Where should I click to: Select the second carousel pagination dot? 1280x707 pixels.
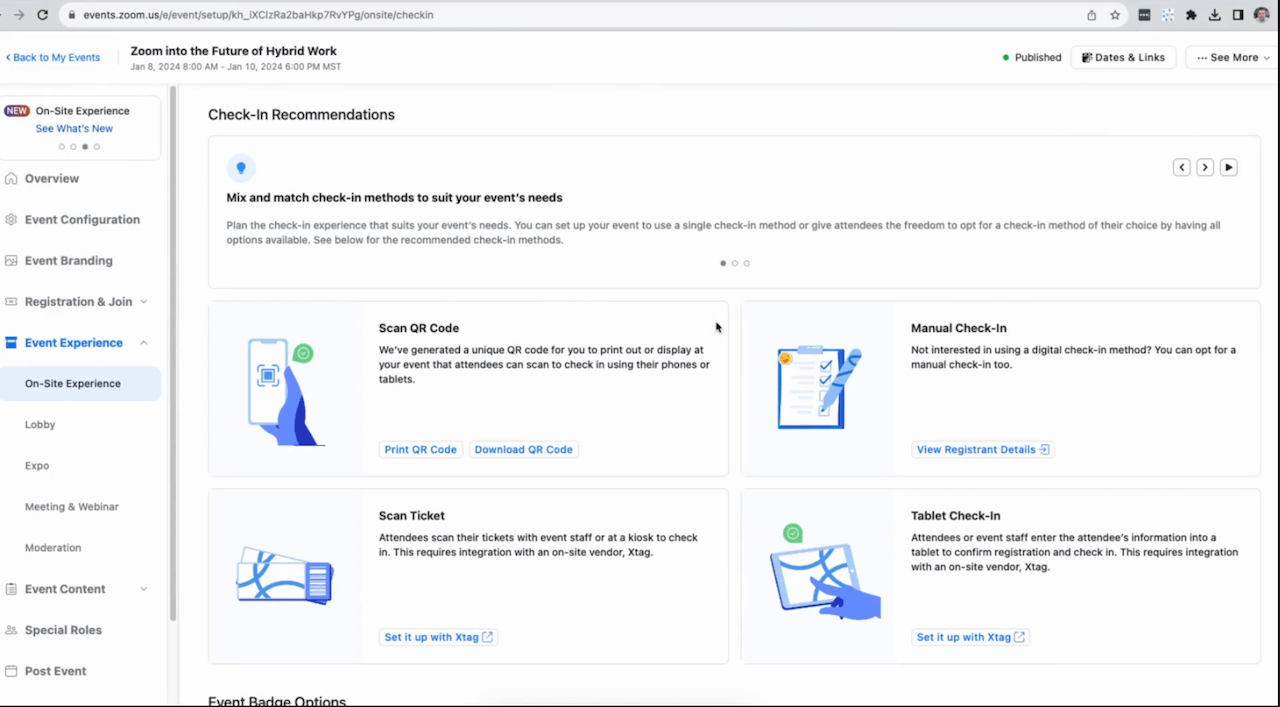coord(735,263)
